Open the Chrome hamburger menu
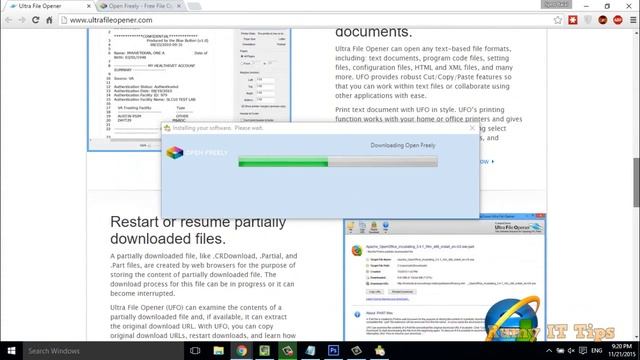The height and width of the screenshot is (360, 640). tap(633, 20)
